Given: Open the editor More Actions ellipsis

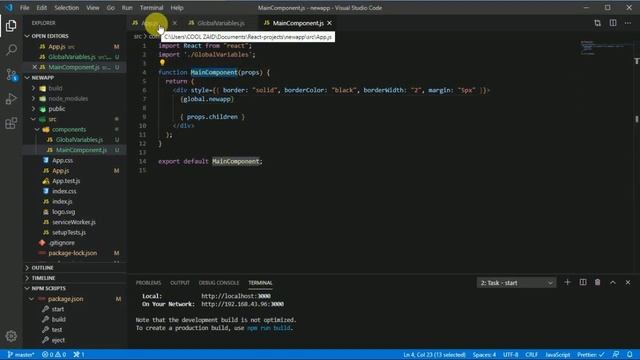Looking at the screenshot, I should (x=628, y=23).
